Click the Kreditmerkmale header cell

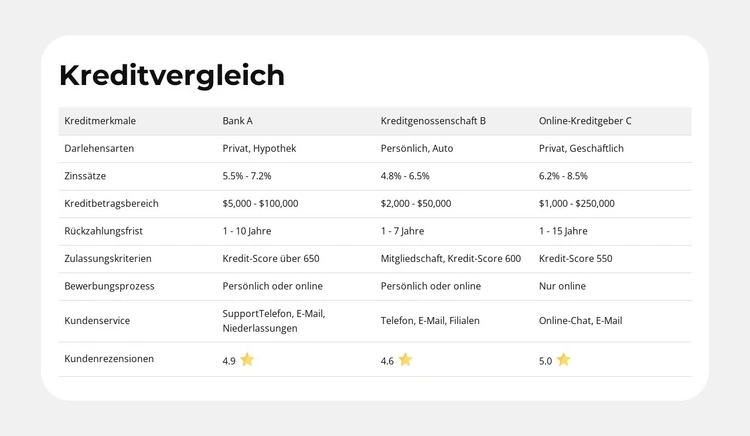click(x=100, y=121)
